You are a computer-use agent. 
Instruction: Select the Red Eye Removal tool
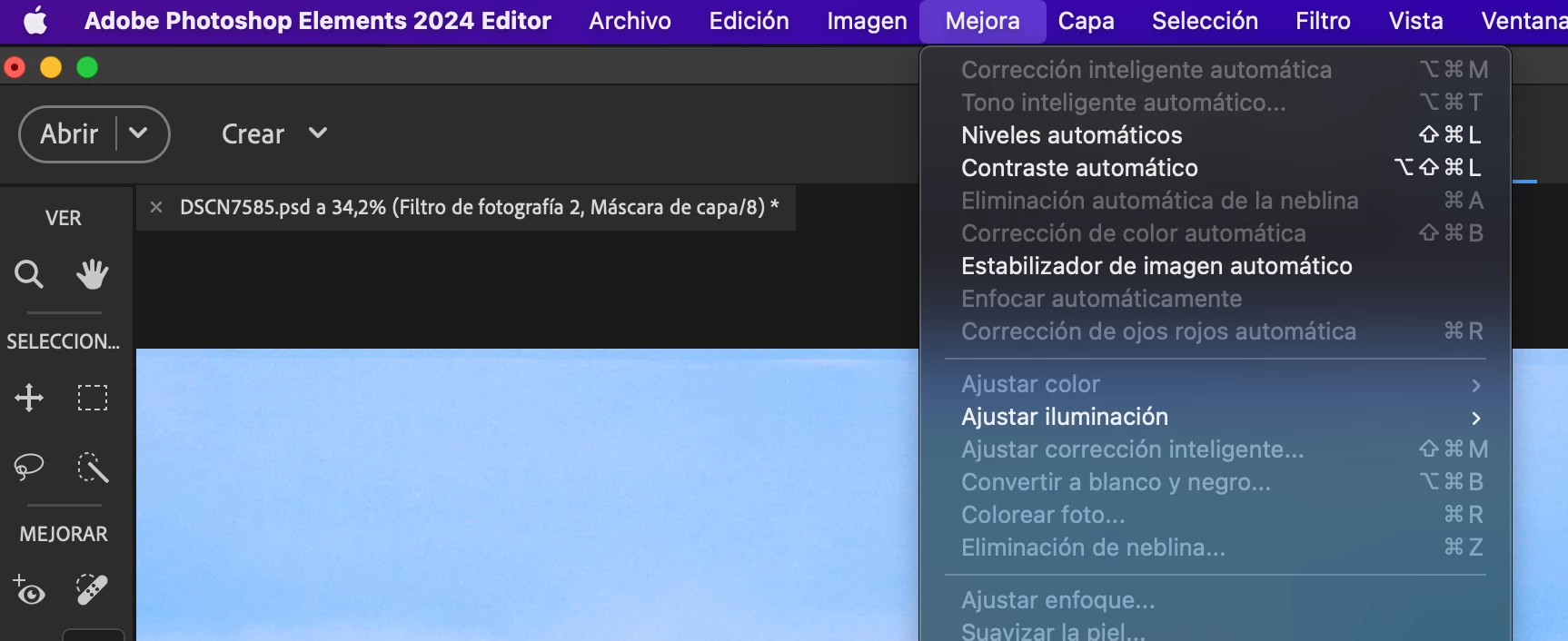[29, 590]
